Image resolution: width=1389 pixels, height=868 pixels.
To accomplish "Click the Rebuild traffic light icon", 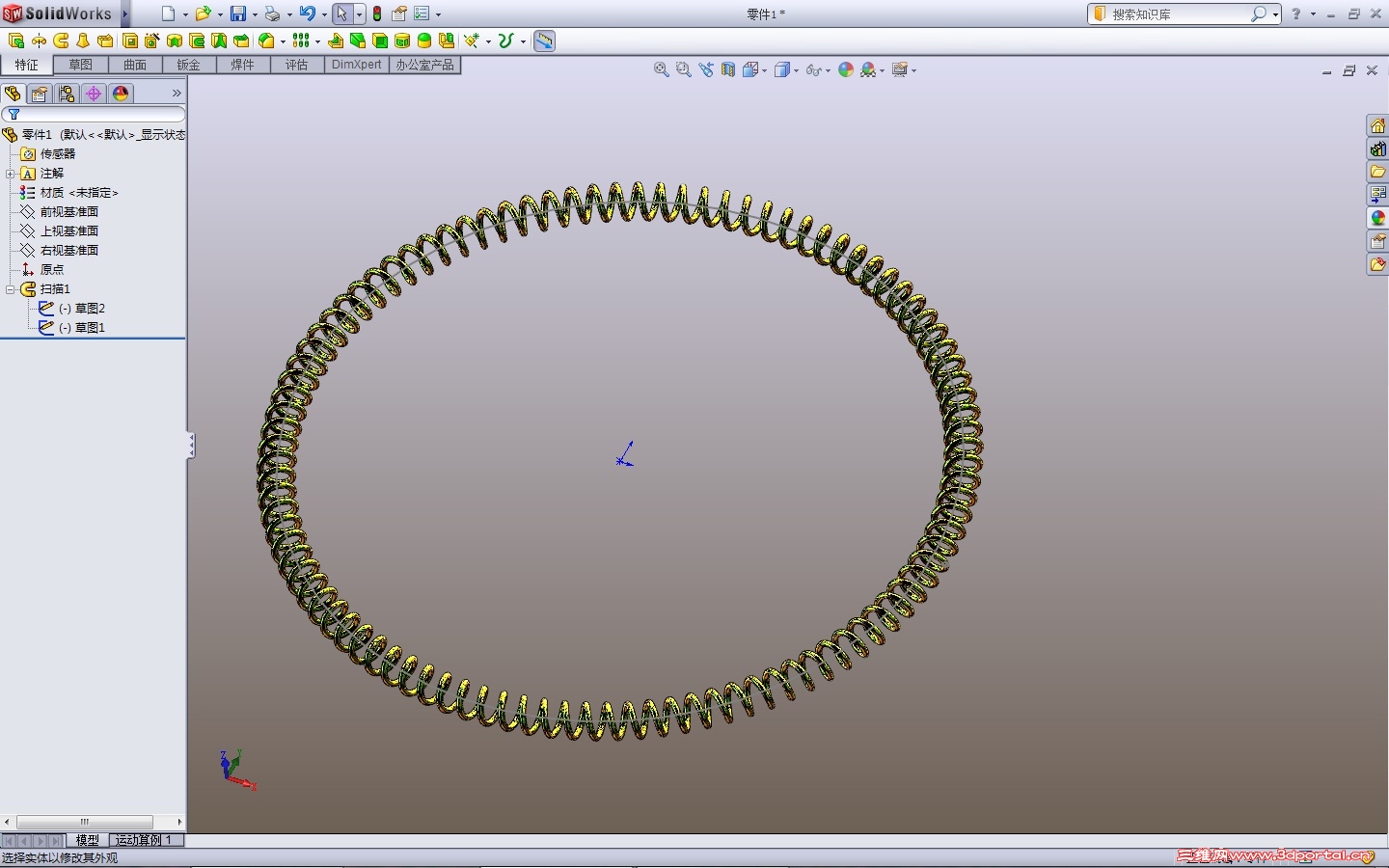I will tap(377, 14).
